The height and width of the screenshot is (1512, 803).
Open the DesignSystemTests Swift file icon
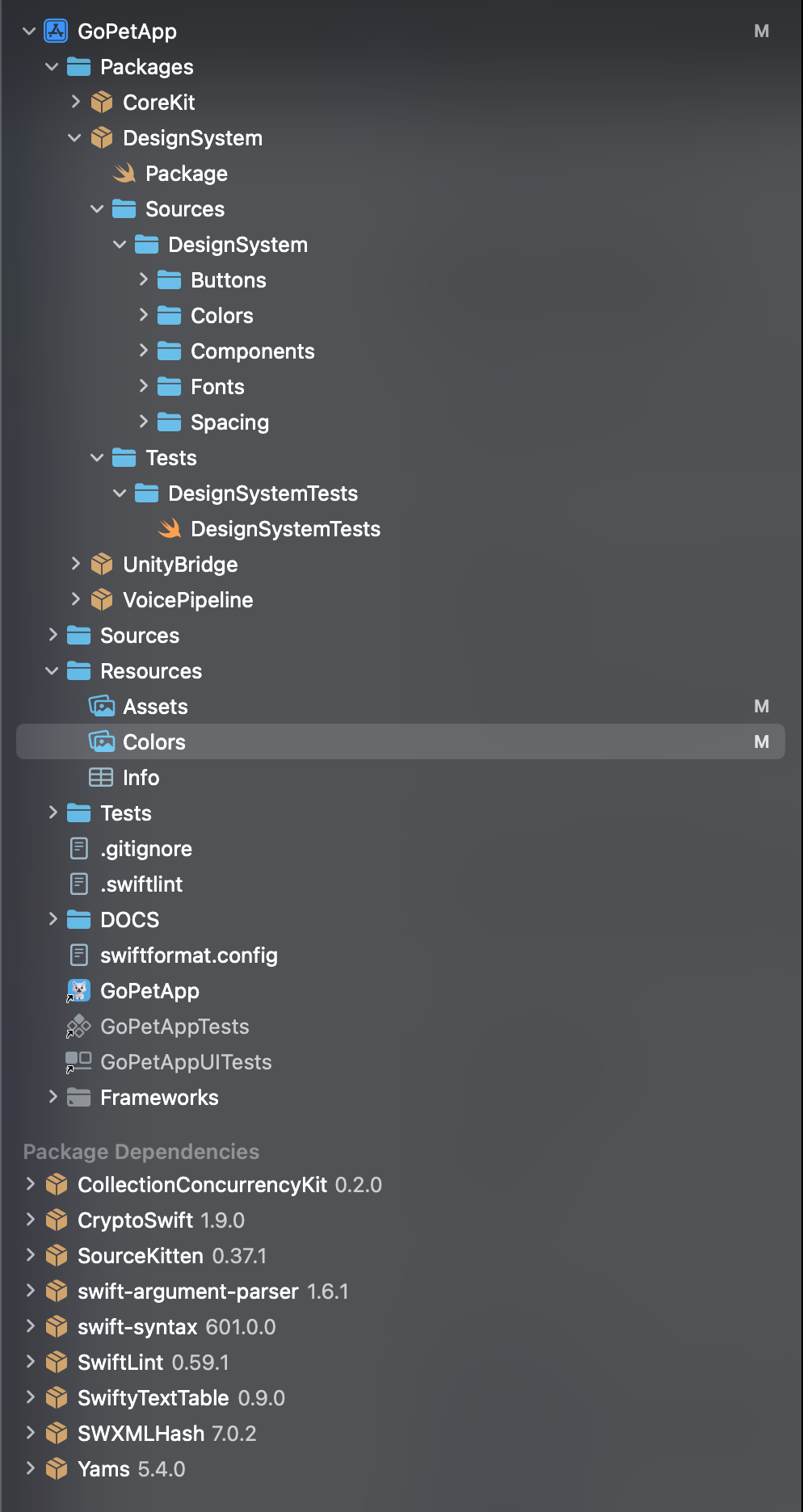point(170,529)
